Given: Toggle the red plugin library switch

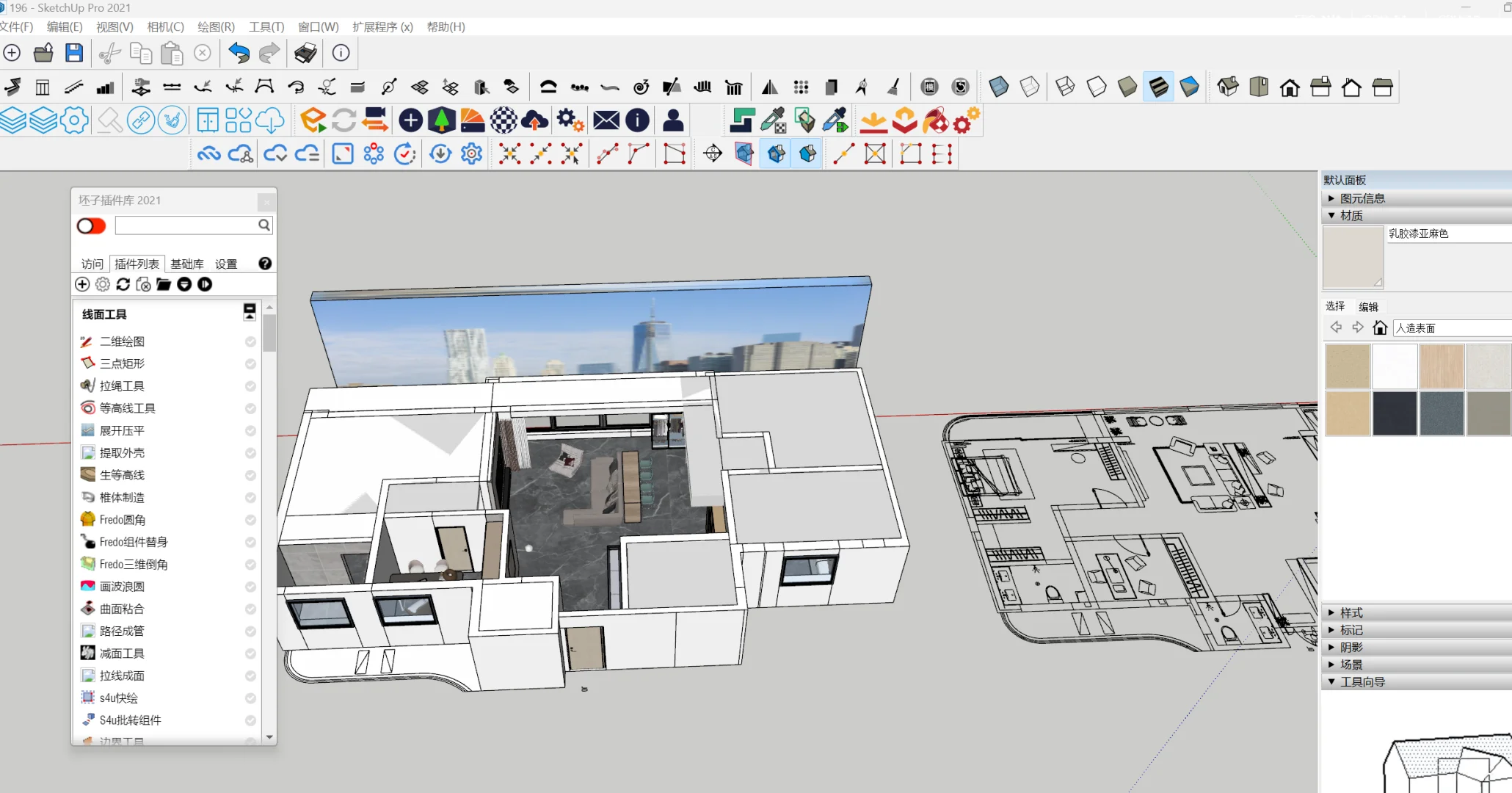Looking at the screenshot, I should click(92, 225).
